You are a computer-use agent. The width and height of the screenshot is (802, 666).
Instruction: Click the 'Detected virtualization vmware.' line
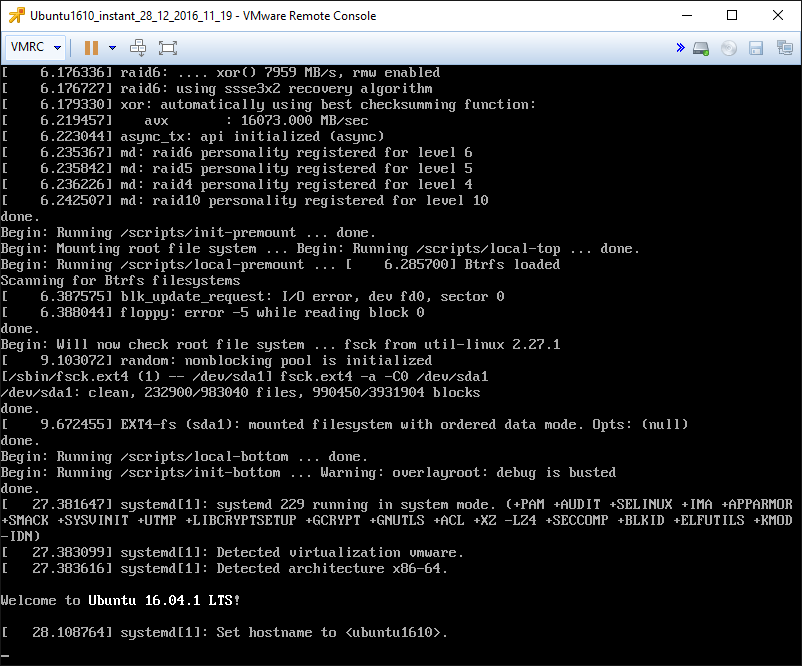coord(232,552)
